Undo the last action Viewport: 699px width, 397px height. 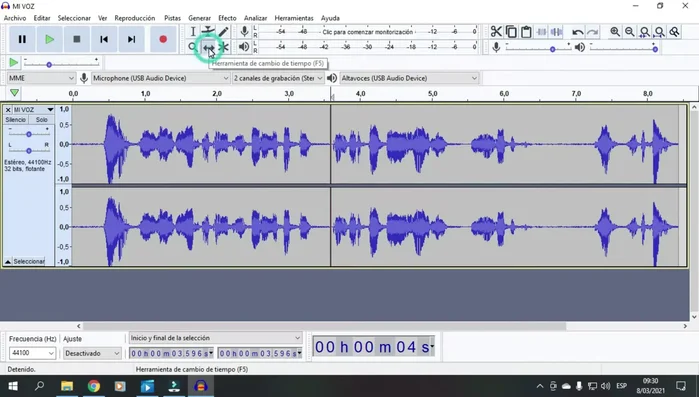coord(577,32)
